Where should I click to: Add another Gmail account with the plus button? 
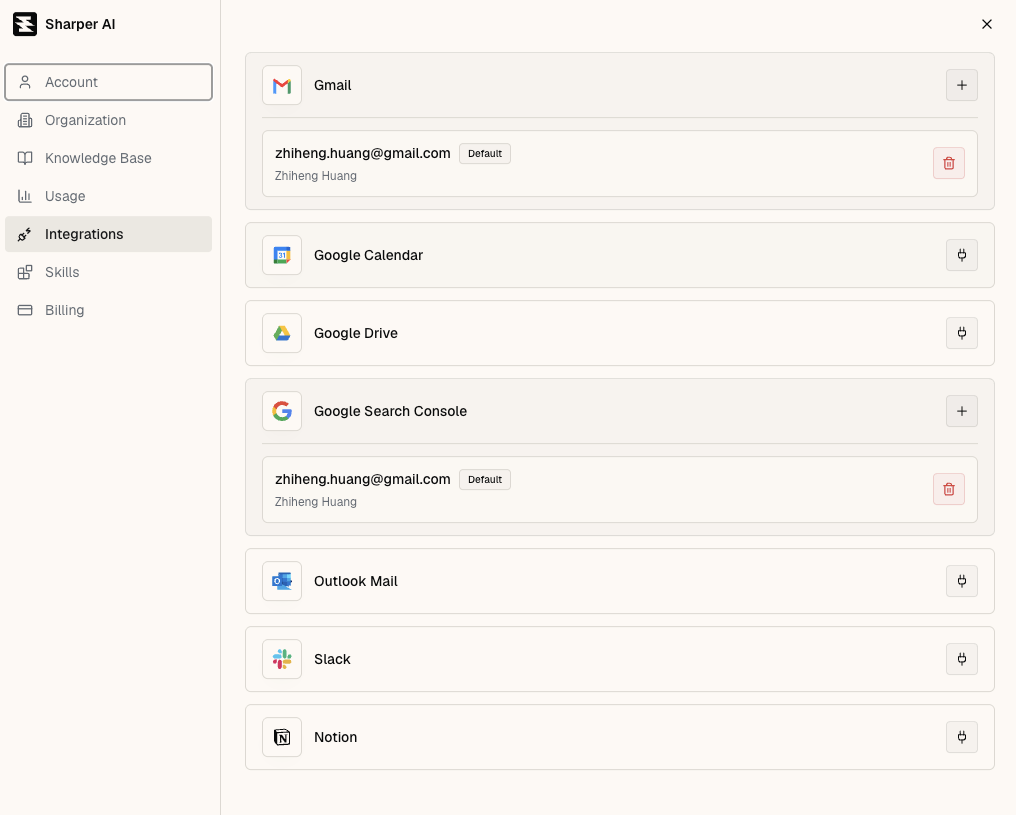coord(962,85)
